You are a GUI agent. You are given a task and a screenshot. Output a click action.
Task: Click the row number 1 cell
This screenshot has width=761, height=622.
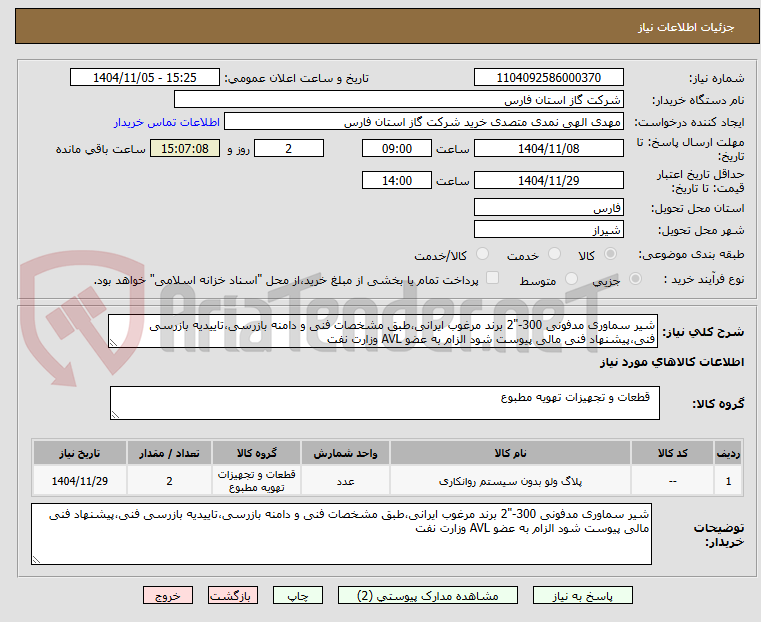point(728,481)
